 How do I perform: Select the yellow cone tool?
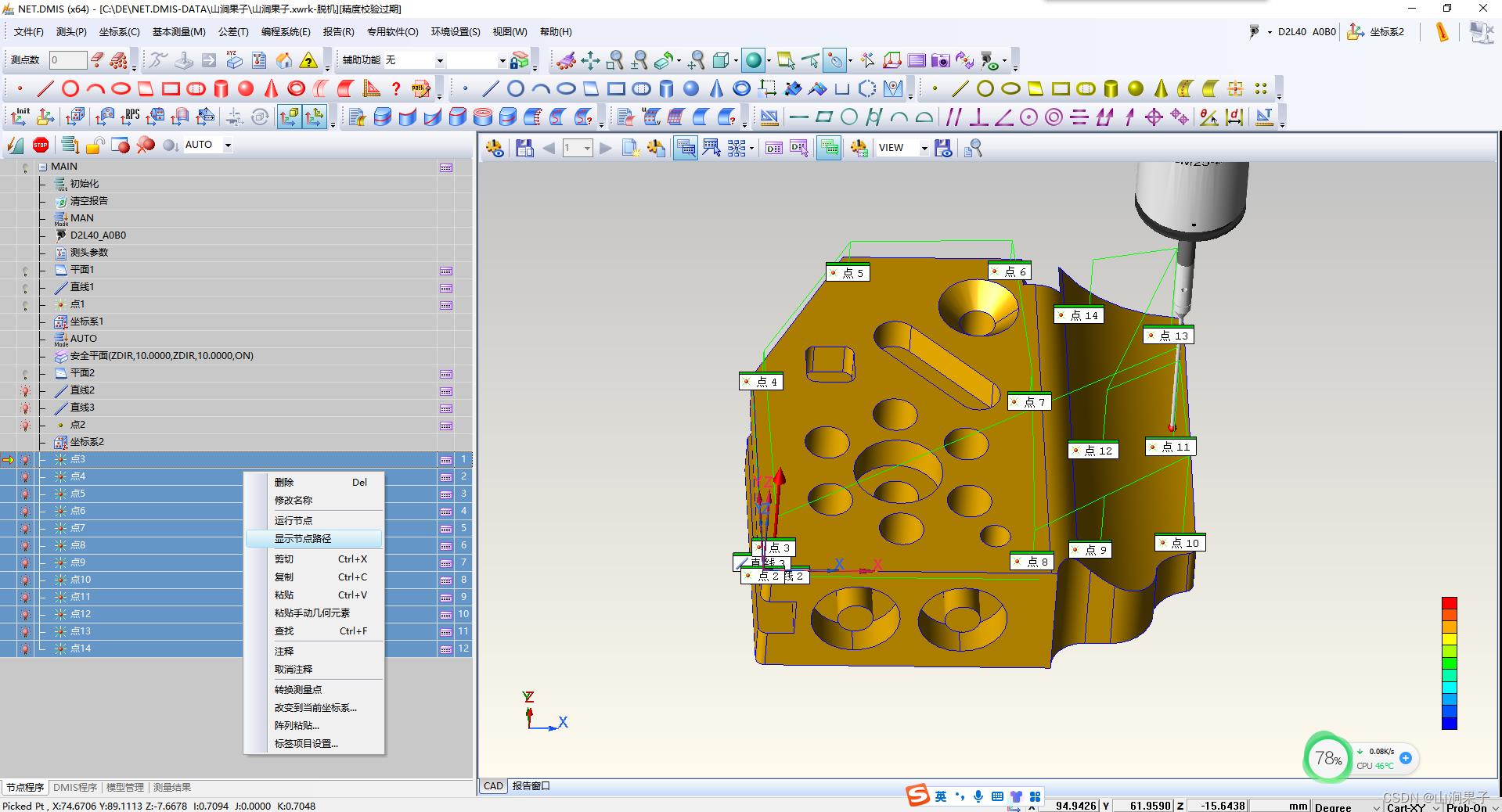(1161, 88)
